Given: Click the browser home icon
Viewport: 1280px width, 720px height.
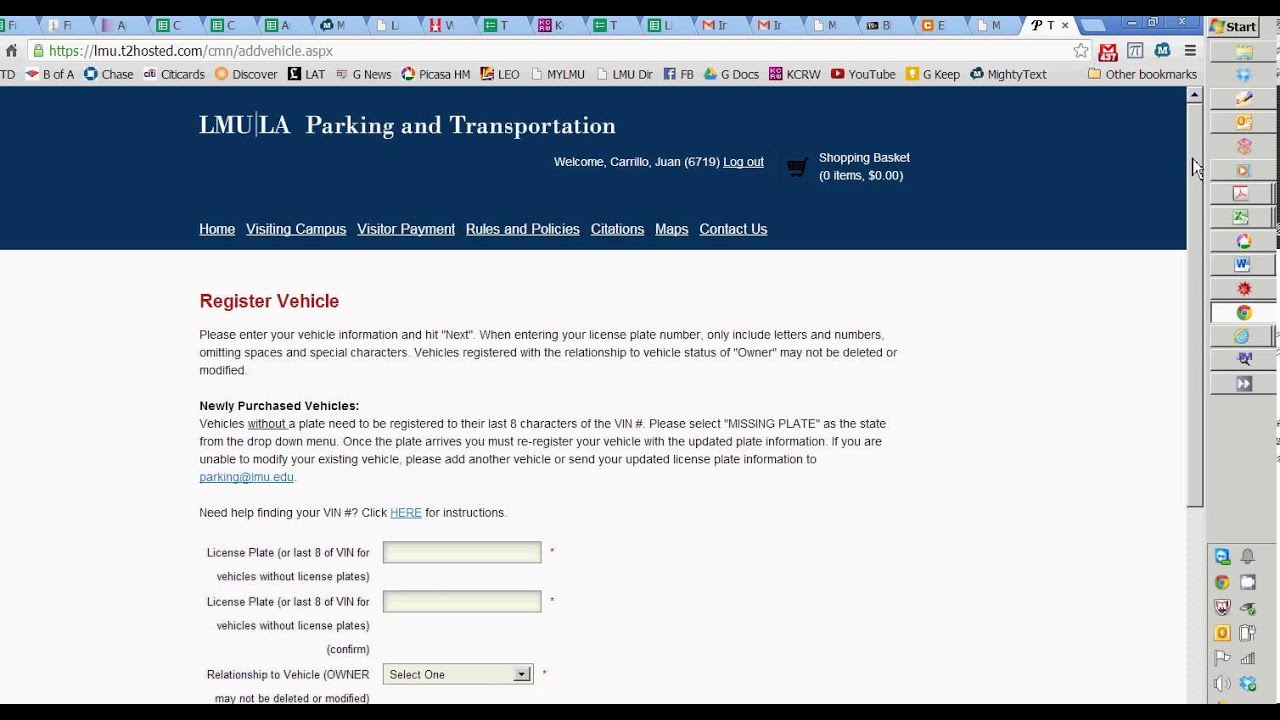Looking at the screenshot, I should coord(11,51).
